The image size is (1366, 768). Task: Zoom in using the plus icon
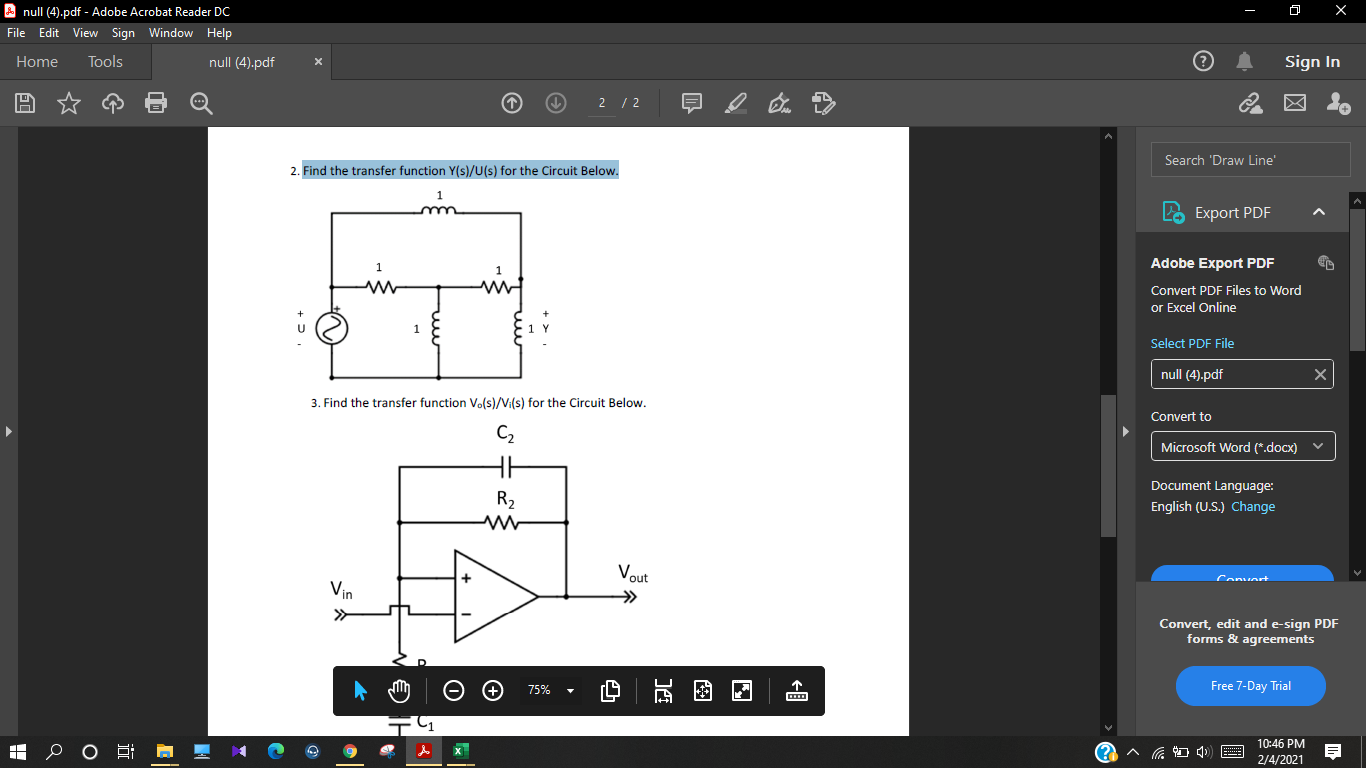[x=492, y=690]
